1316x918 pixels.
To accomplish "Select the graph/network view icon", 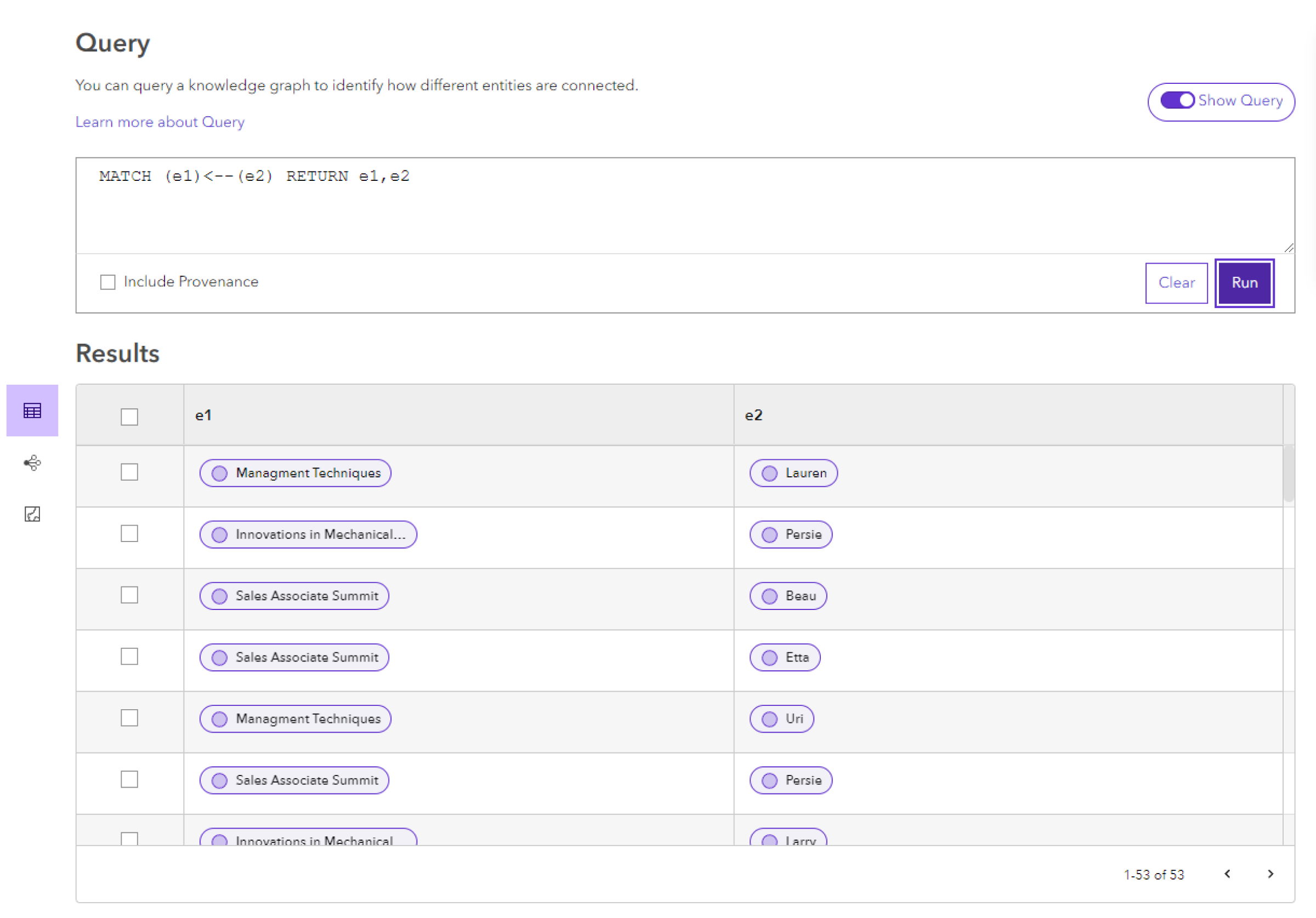I will [x=33, y=463].
